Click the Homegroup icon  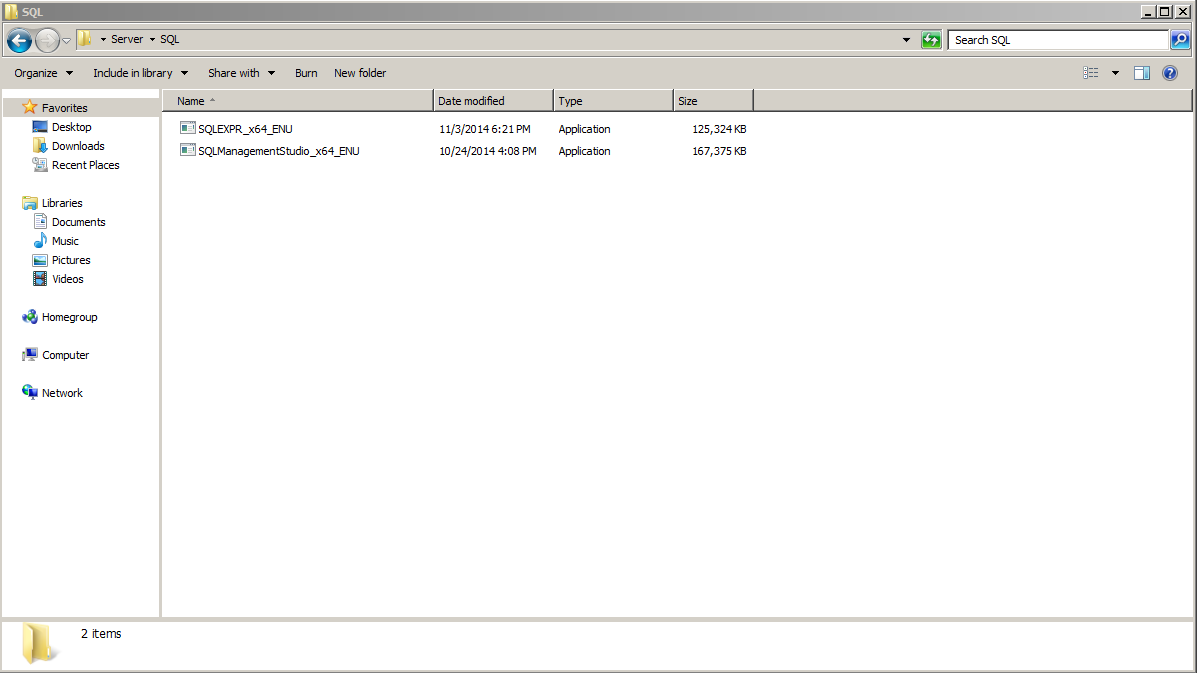30,317
